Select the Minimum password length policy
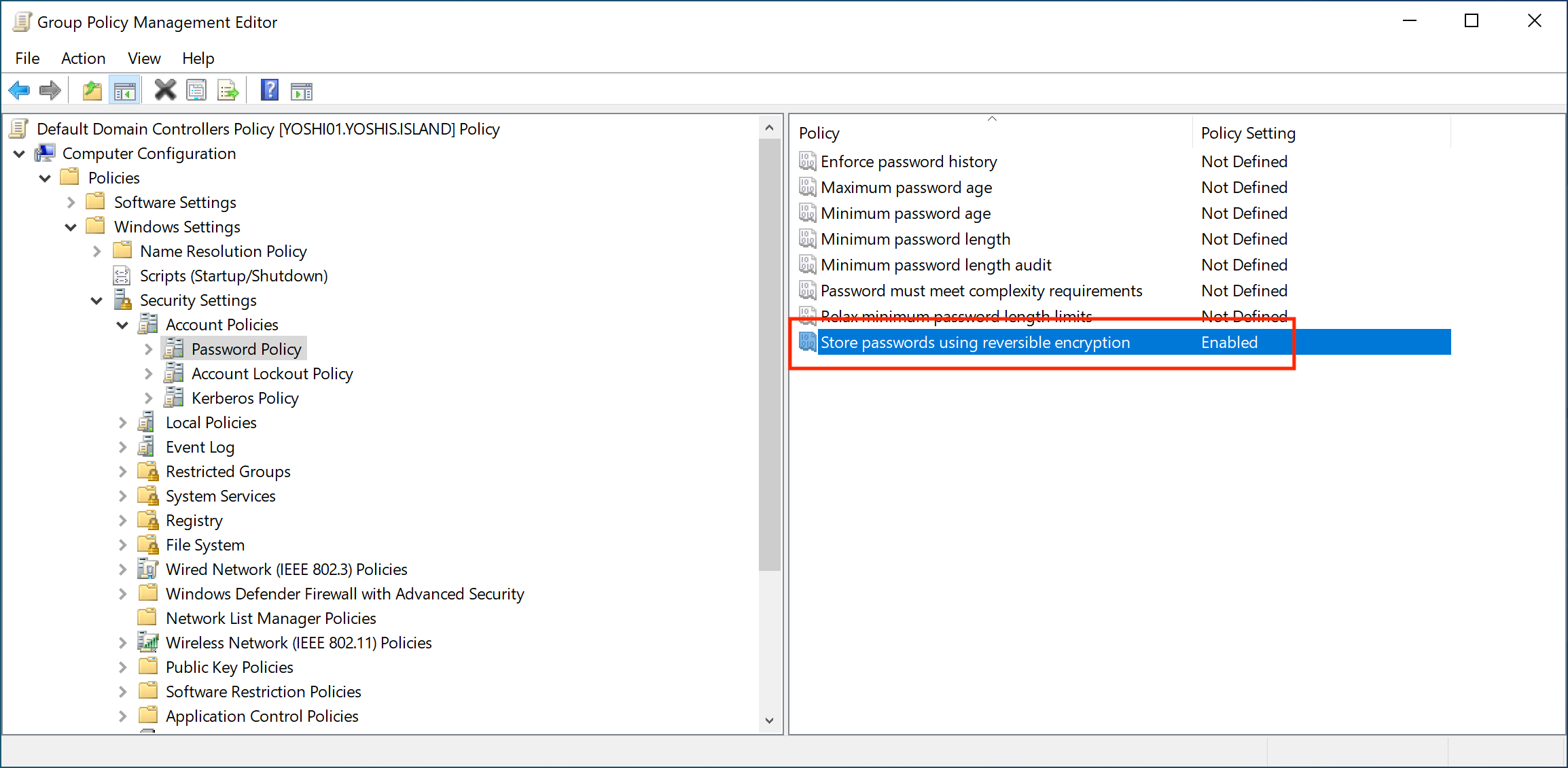This screenshot has width=1568, height=768. [915, 239]
